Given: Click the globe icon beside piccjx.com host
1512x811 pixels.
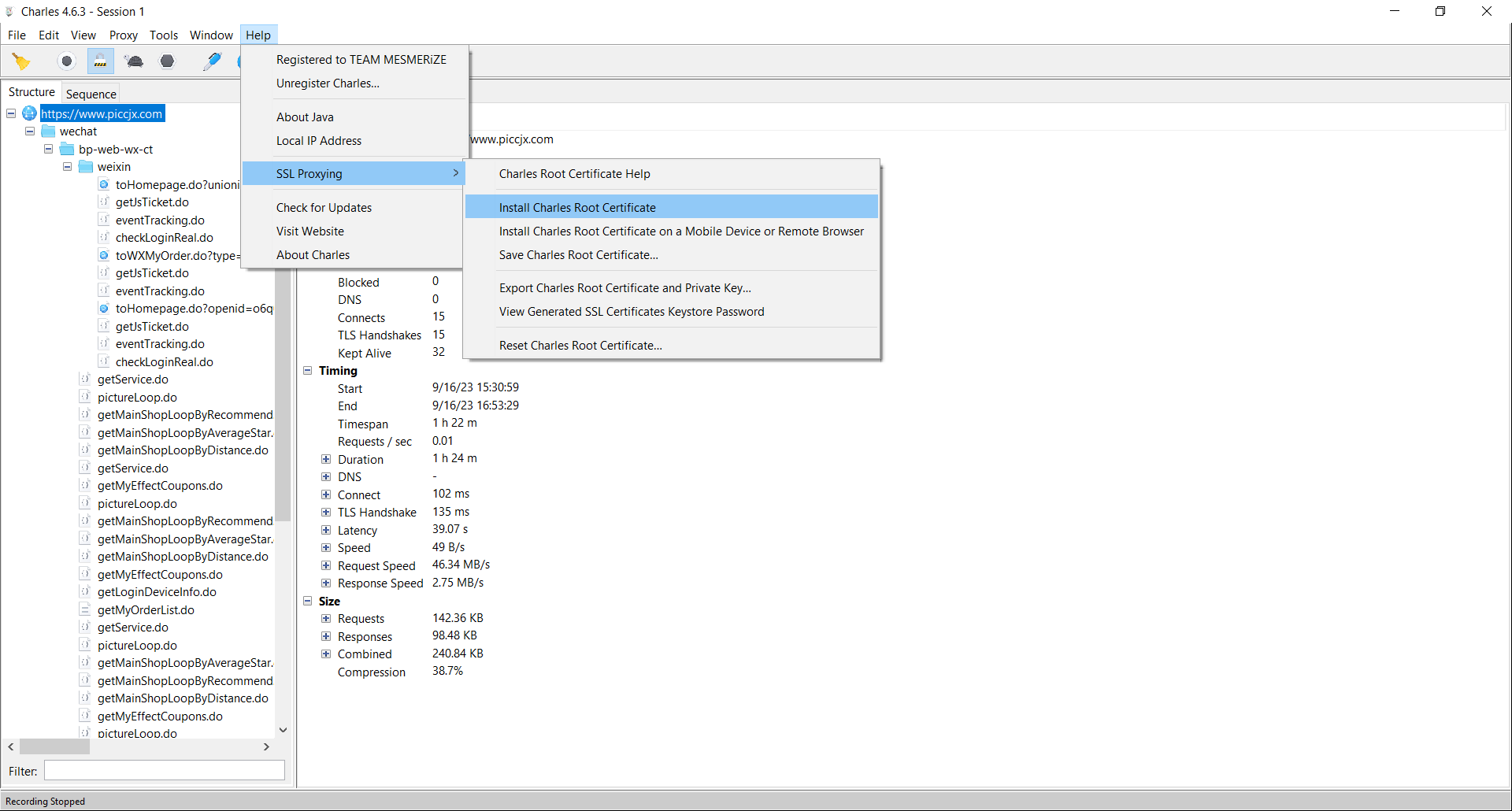Looking at the screenshot, I should pos(30,113).
